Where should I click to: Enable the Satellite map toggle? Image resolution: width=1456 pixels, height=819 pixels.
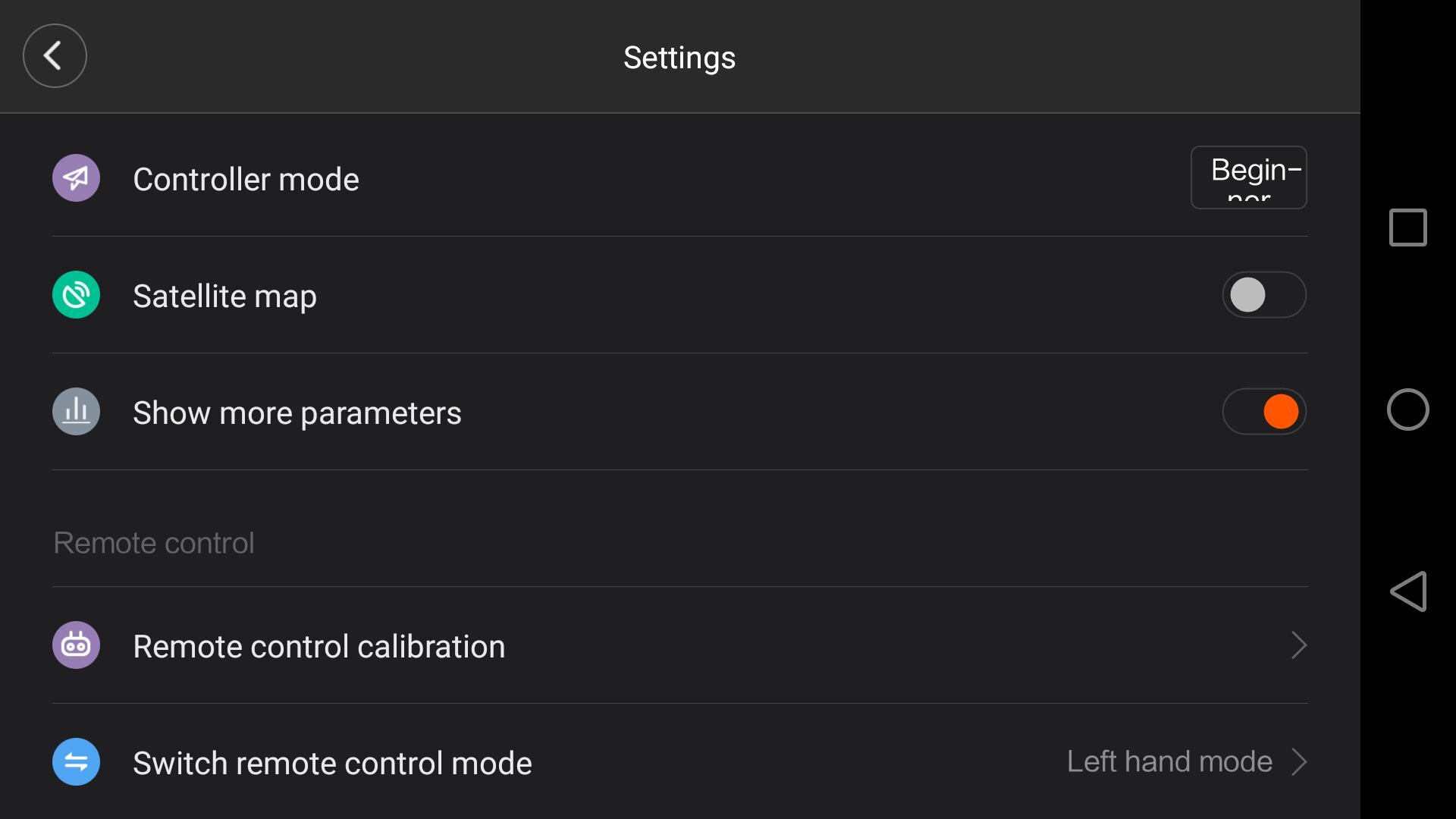(1263, 295)
